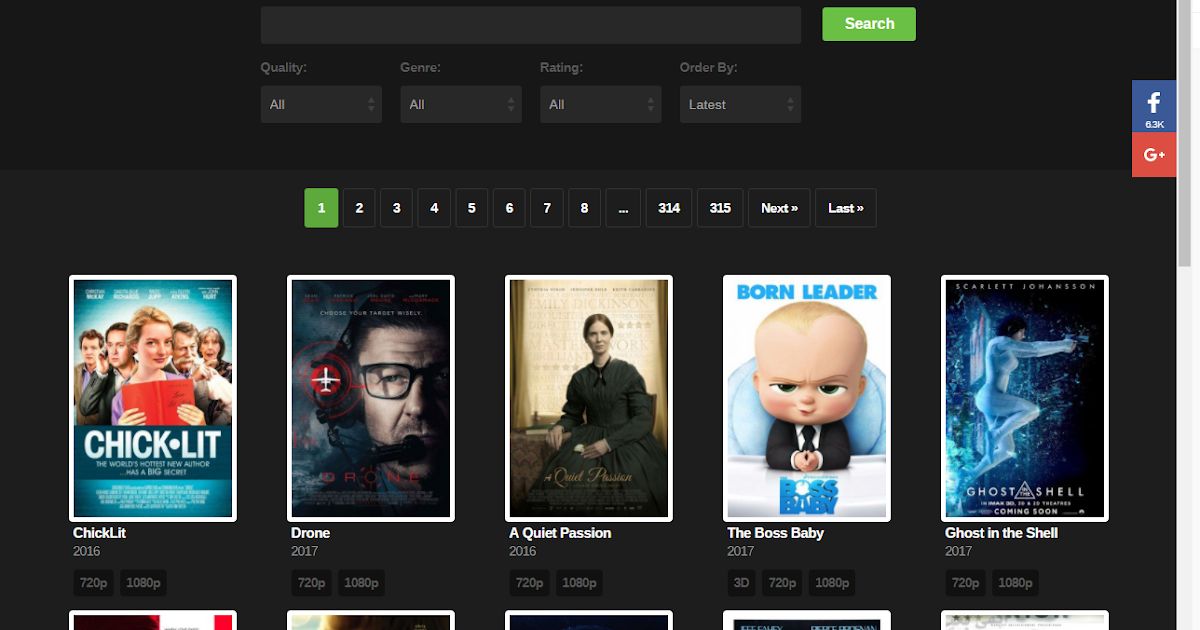This screenshot has width=1200, height=630.
Task: Click the 2016 year under ChickLit
Action: (x=87, y=551)
